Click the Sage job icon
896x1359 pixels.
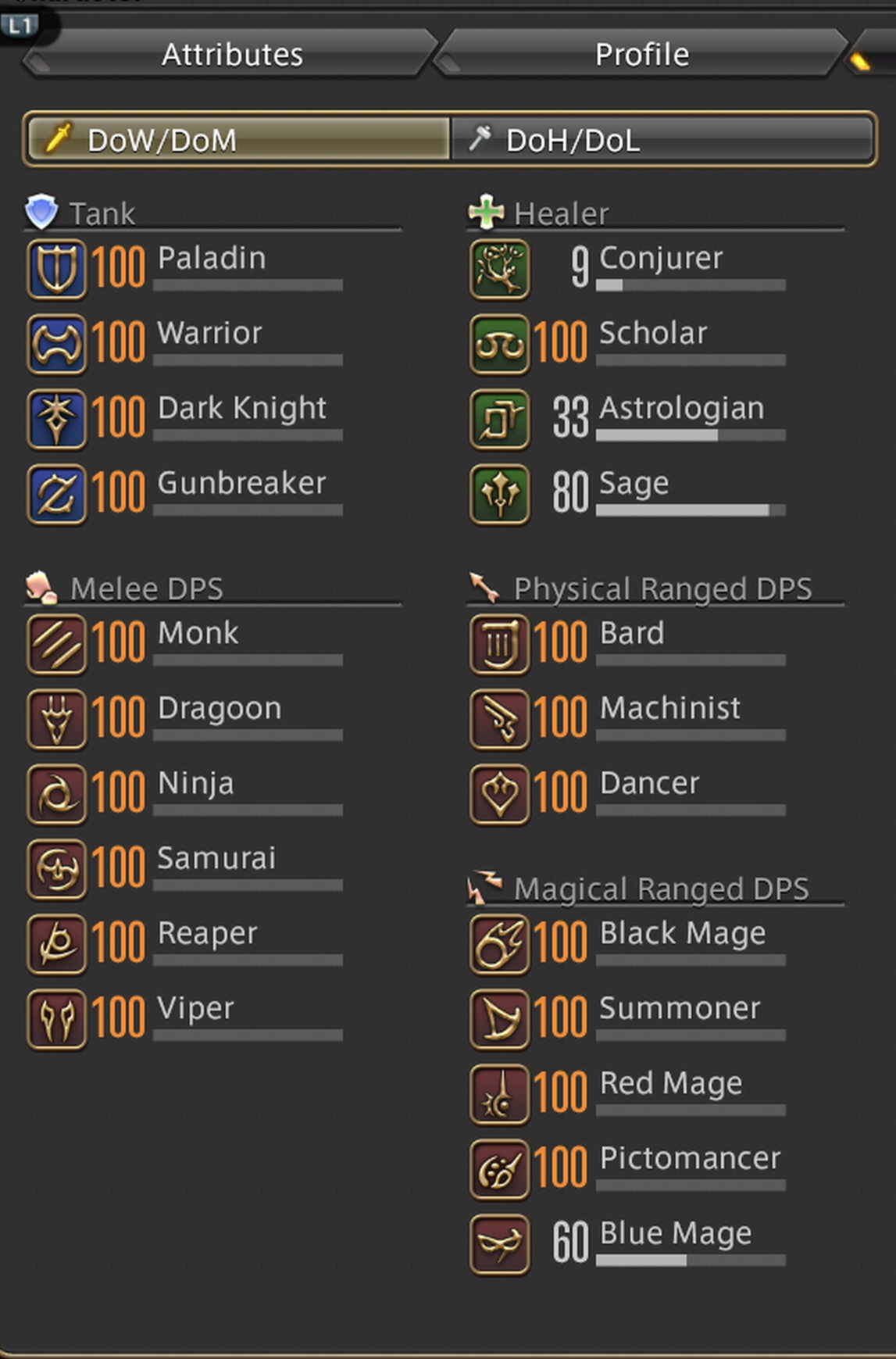point(500,495)
